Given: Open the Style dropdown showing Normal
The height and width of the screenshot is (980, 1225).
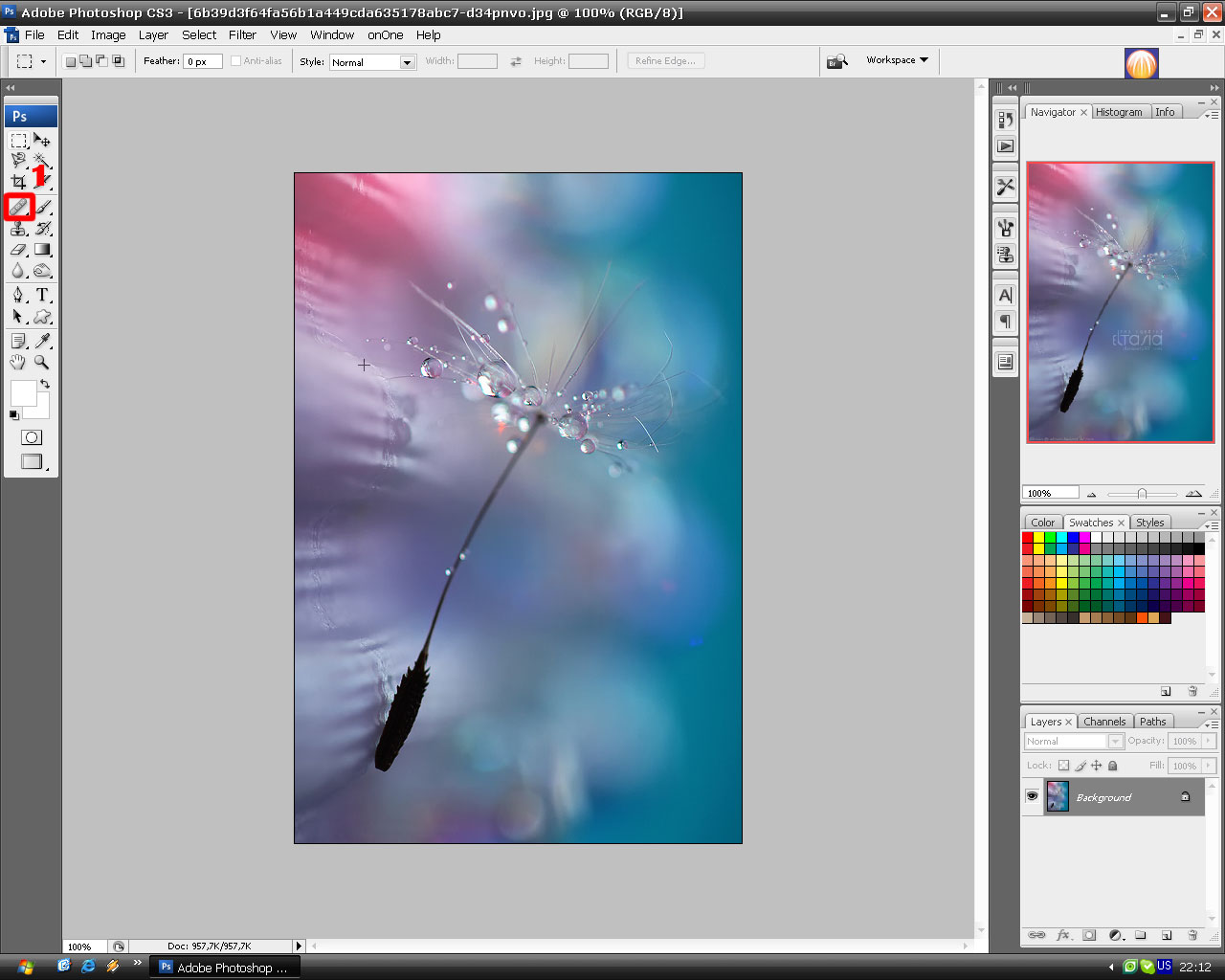Looking at the screenshot, I should pyautogui.click(x=372, y=62).
